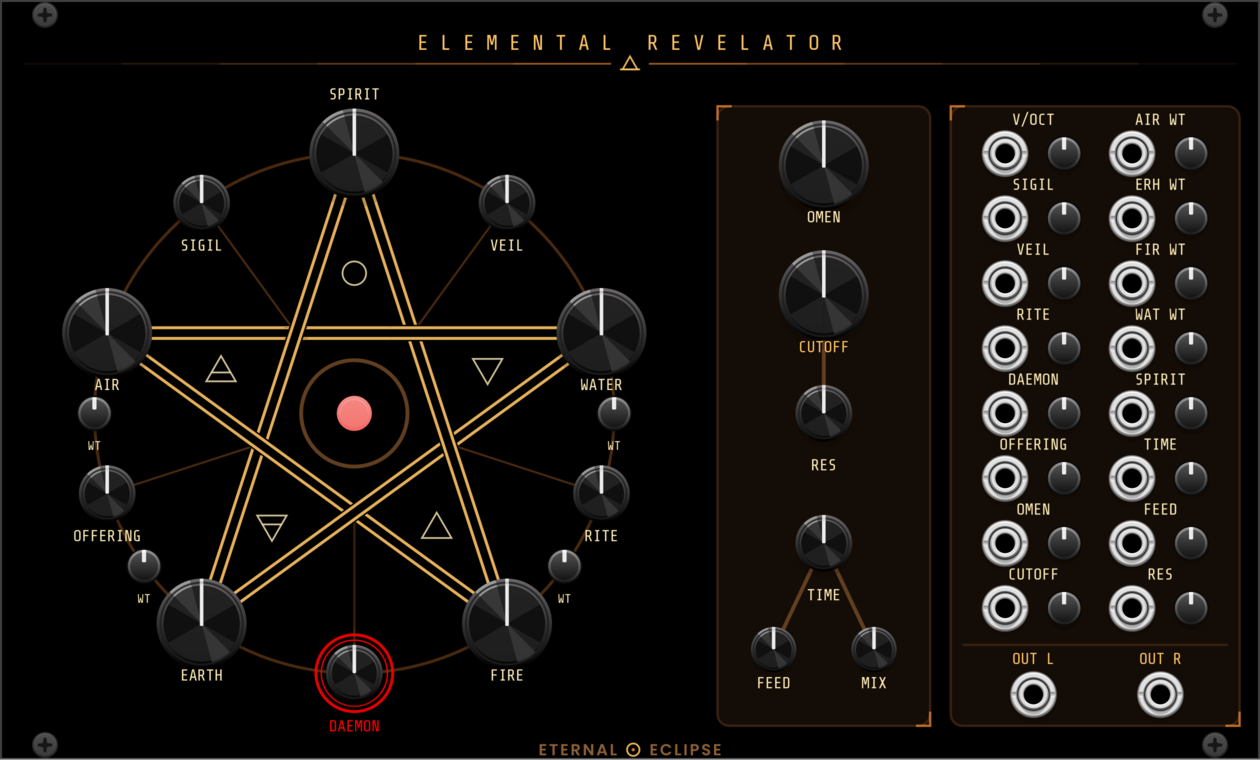Click the RITE input jack

(x=1005, y=349)
